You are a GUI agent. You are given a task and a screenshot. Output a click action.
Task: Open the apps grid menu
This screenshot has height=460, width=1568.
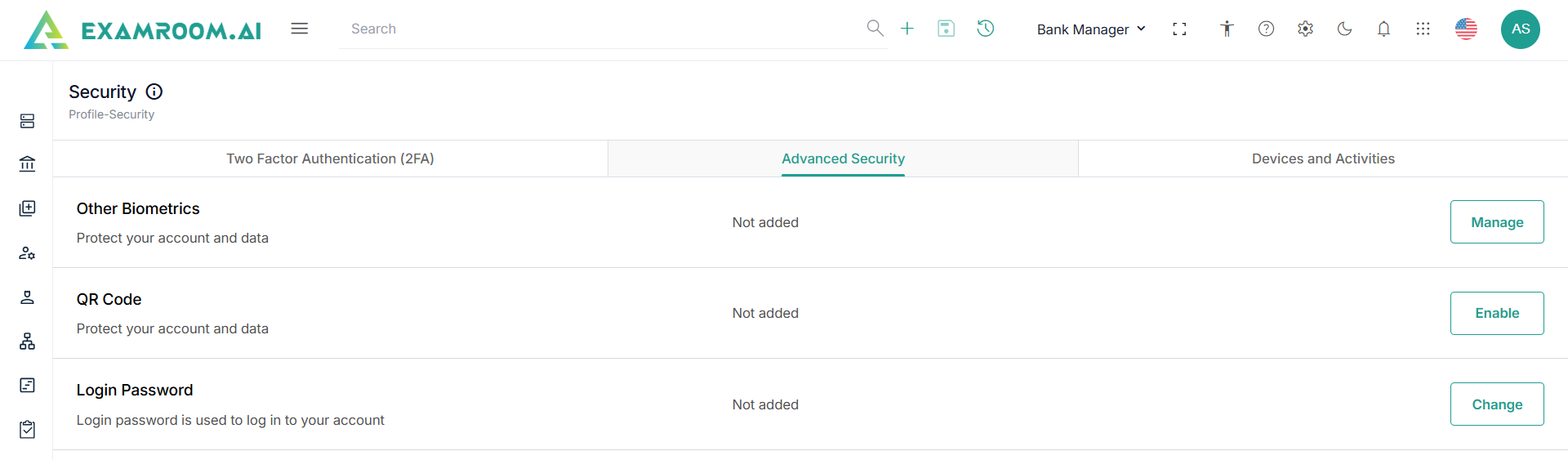click(x=1423, y=29)
